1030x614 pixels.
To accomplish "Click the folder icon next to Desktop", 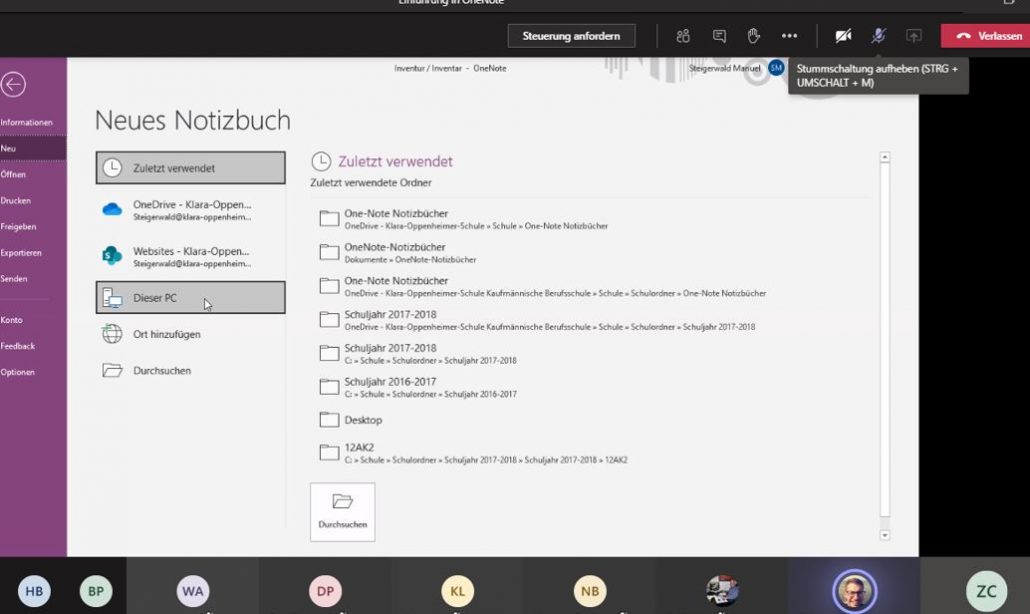I will [329, 420].
